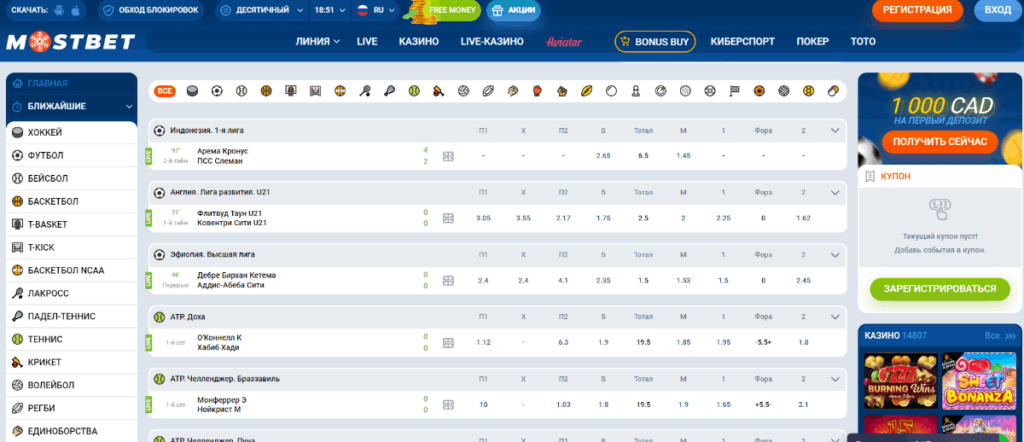Click the Вход login button
1024x442 pixels.
[x=997, y=10]
